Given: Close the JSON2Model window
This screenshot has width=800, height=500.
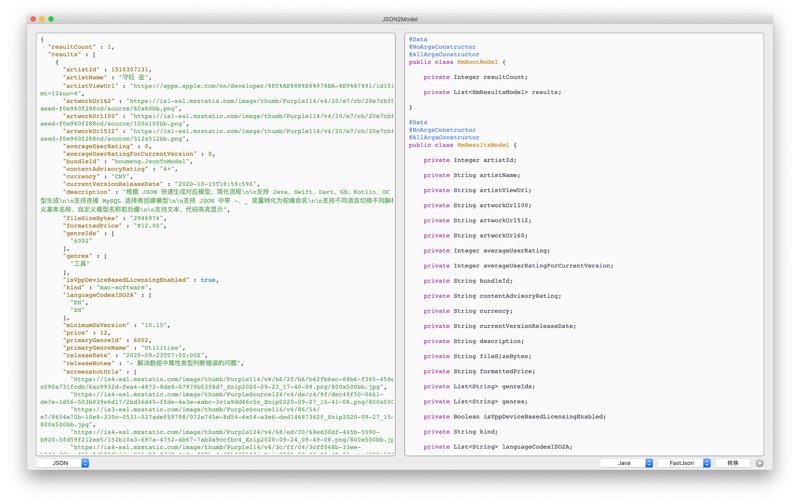Looking at the screenshot, I should [x=33, y=19].
